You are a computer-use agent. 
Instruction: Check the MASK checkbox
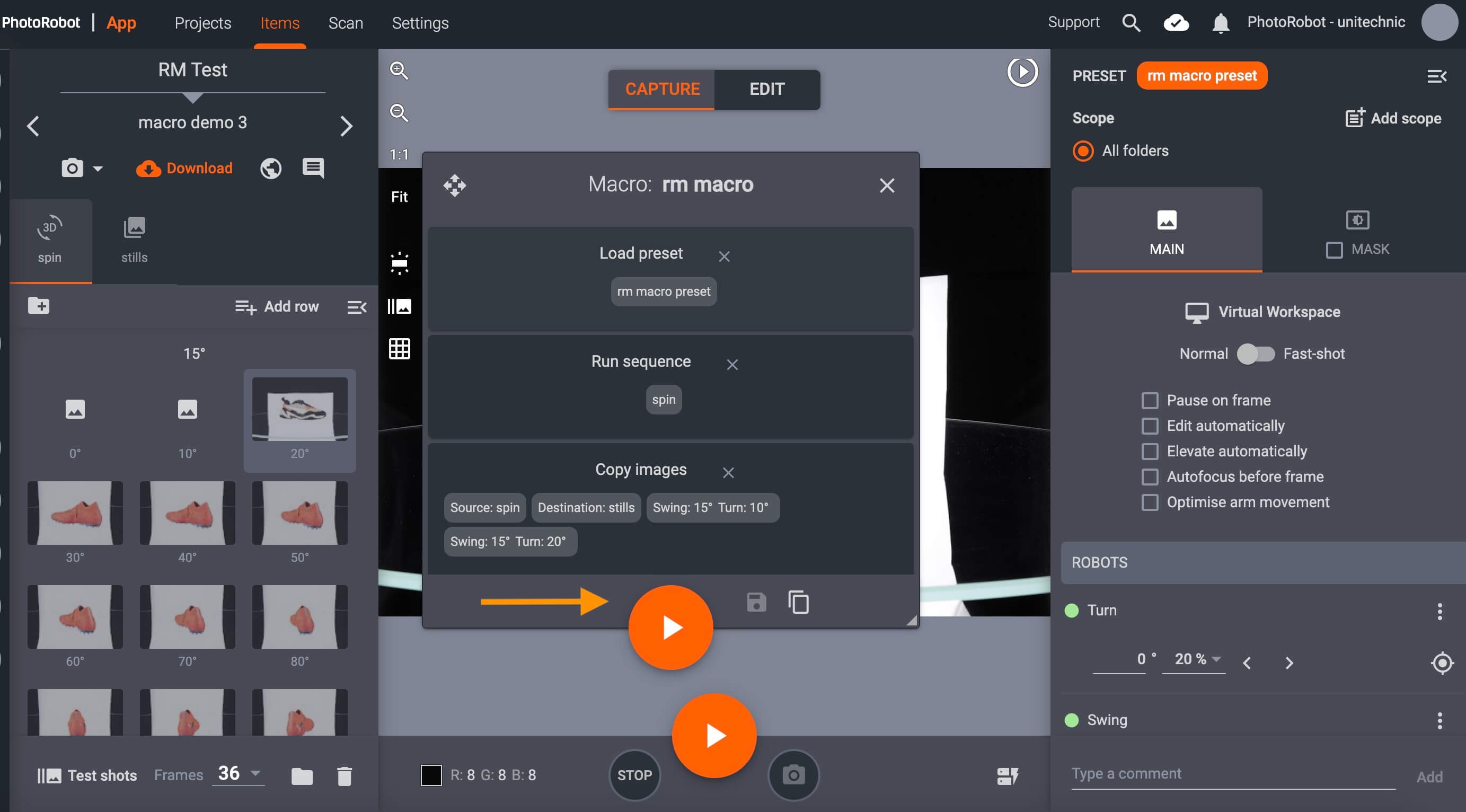pyautogui.click(x=1334, y=250)
